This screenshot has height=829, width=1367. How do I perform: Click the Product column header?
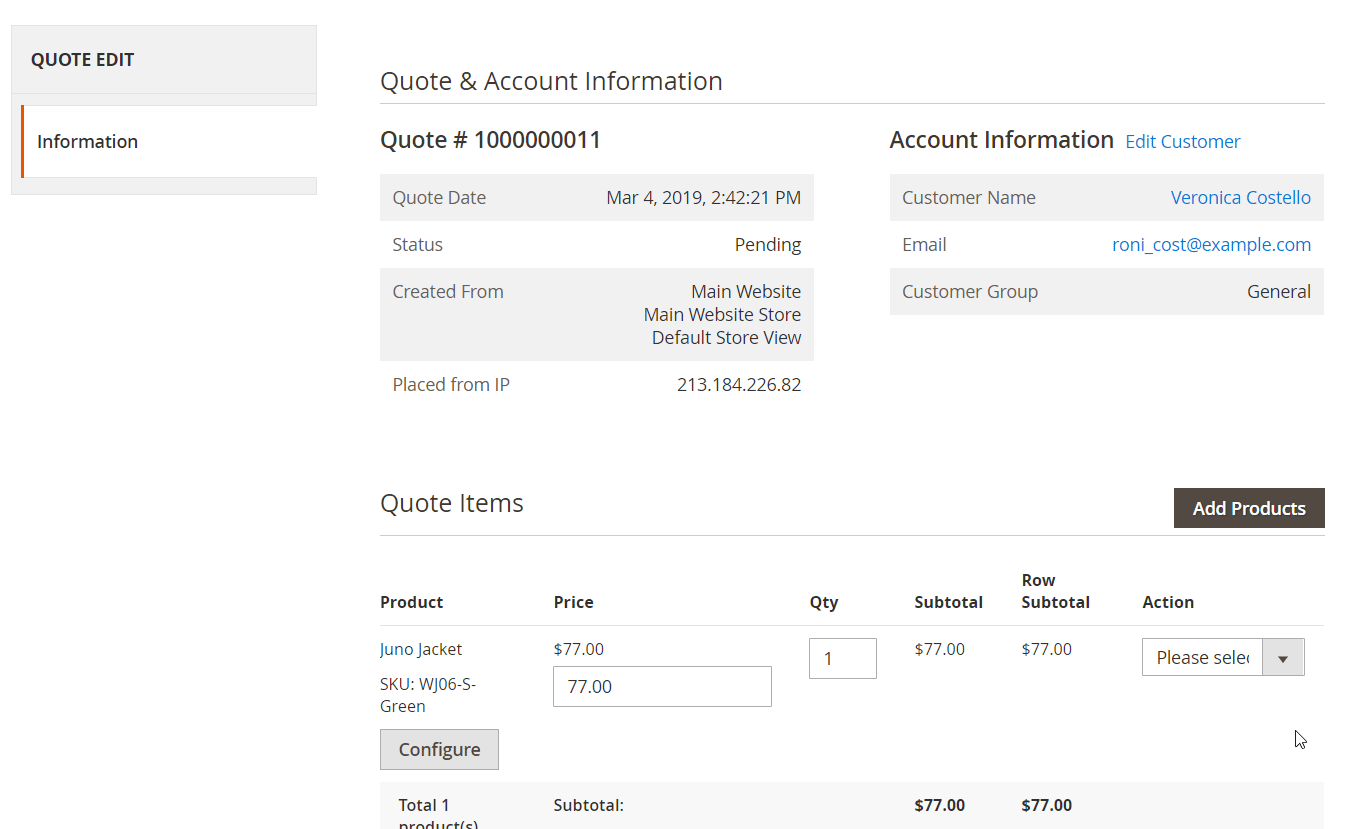(x=412, y=602)
